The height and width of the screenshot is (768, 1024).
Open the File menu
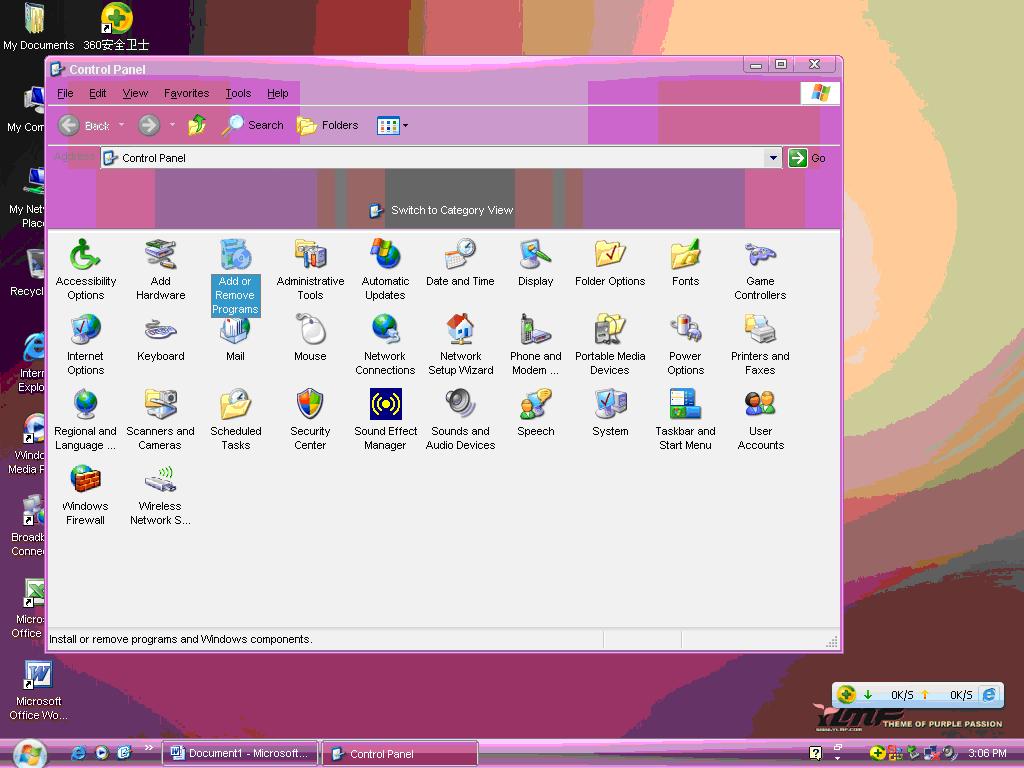pos(65,93)
